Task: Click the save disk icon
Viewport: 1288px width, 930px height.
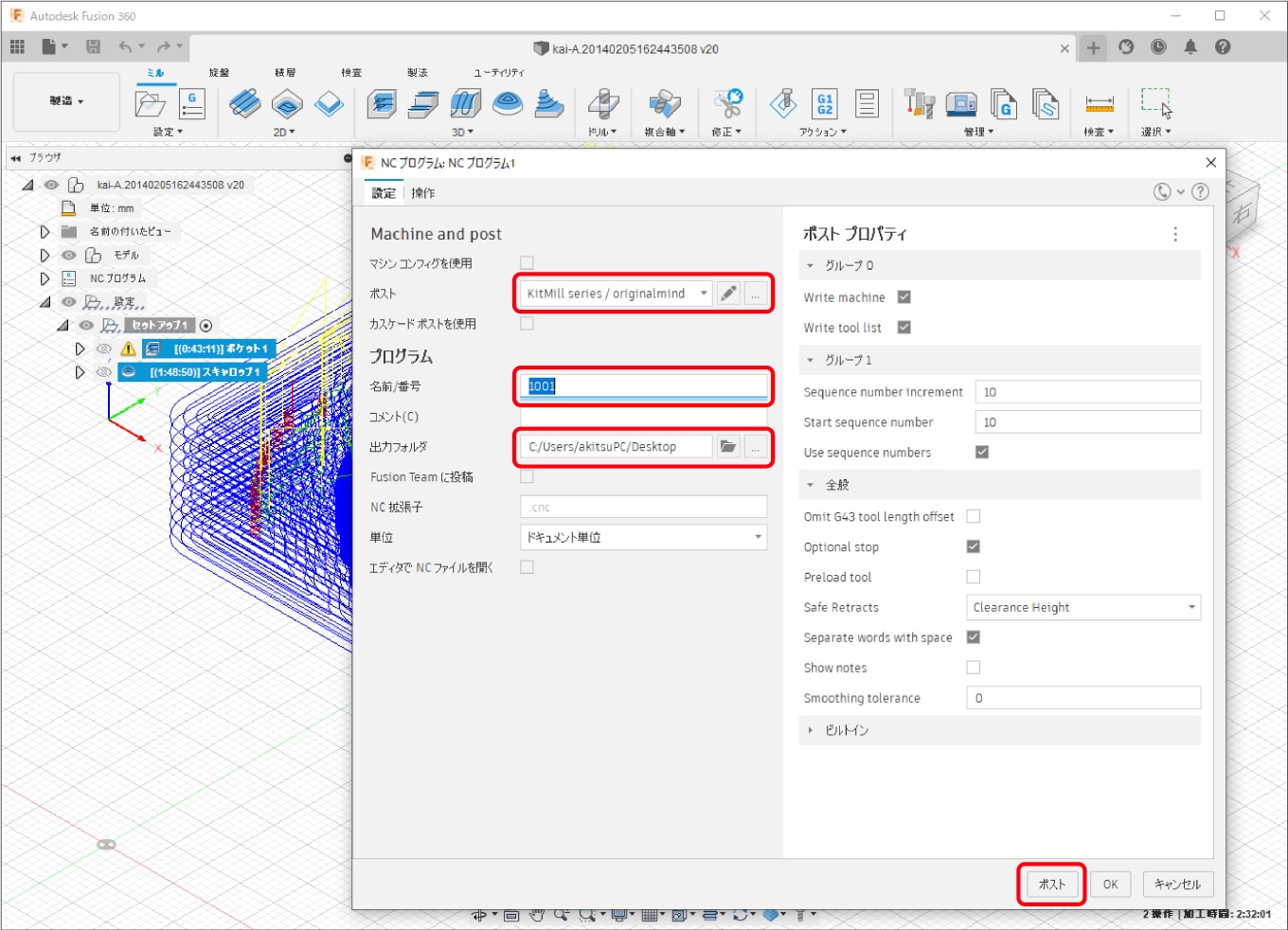Action: (93, 46)
